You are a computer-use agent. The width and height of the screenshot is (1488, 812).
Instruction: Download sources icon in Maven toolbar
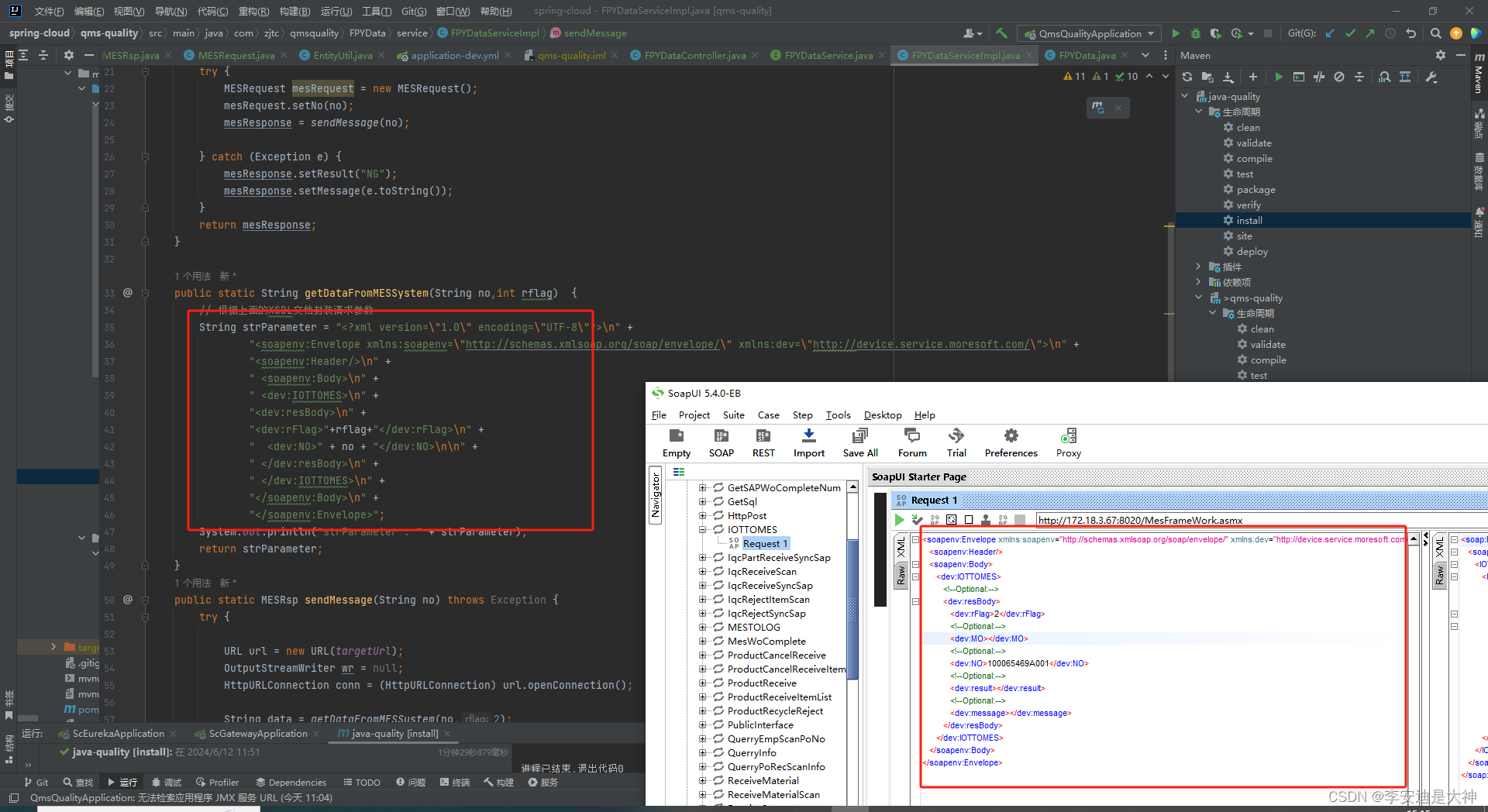[x=1228, y=77]
